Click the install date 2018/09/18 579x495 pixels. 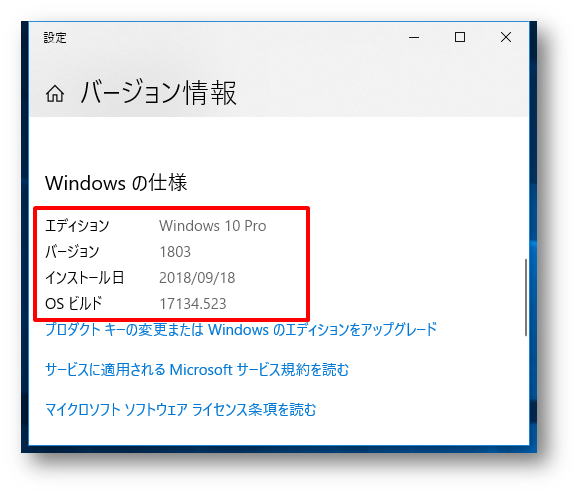197,278
